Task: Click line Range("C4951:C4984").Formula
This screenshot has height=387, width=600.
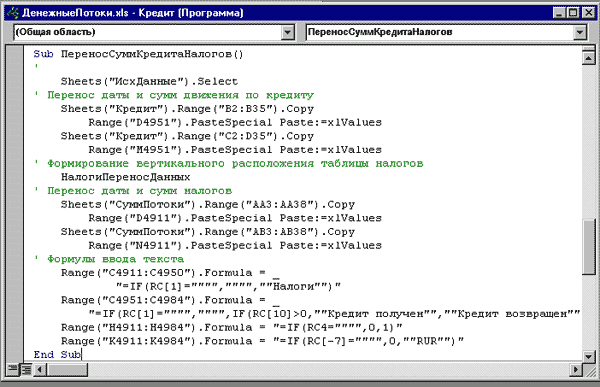Action: 170,300
